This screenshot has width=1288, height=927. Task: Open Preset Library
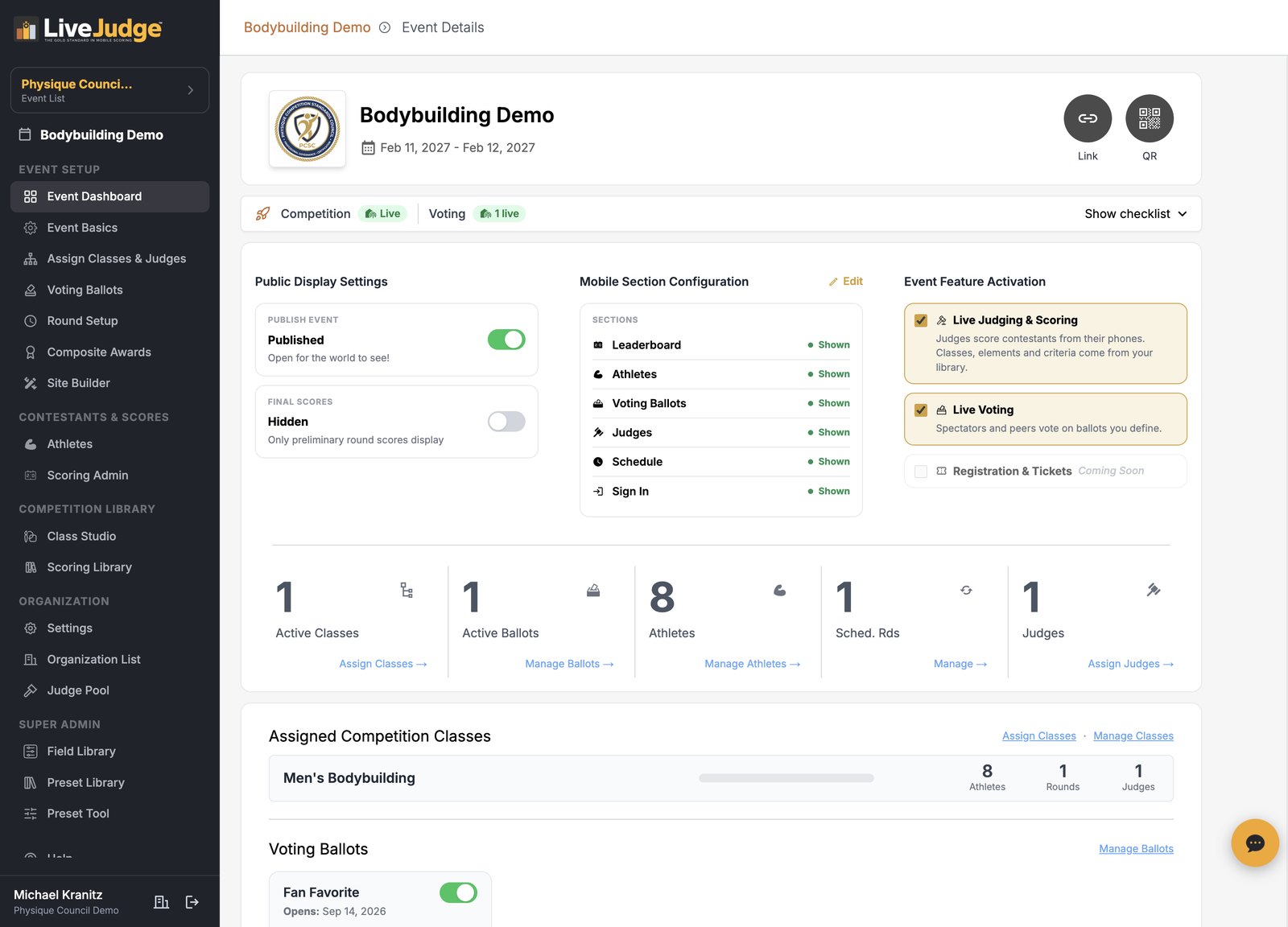(x=109, y=783)
